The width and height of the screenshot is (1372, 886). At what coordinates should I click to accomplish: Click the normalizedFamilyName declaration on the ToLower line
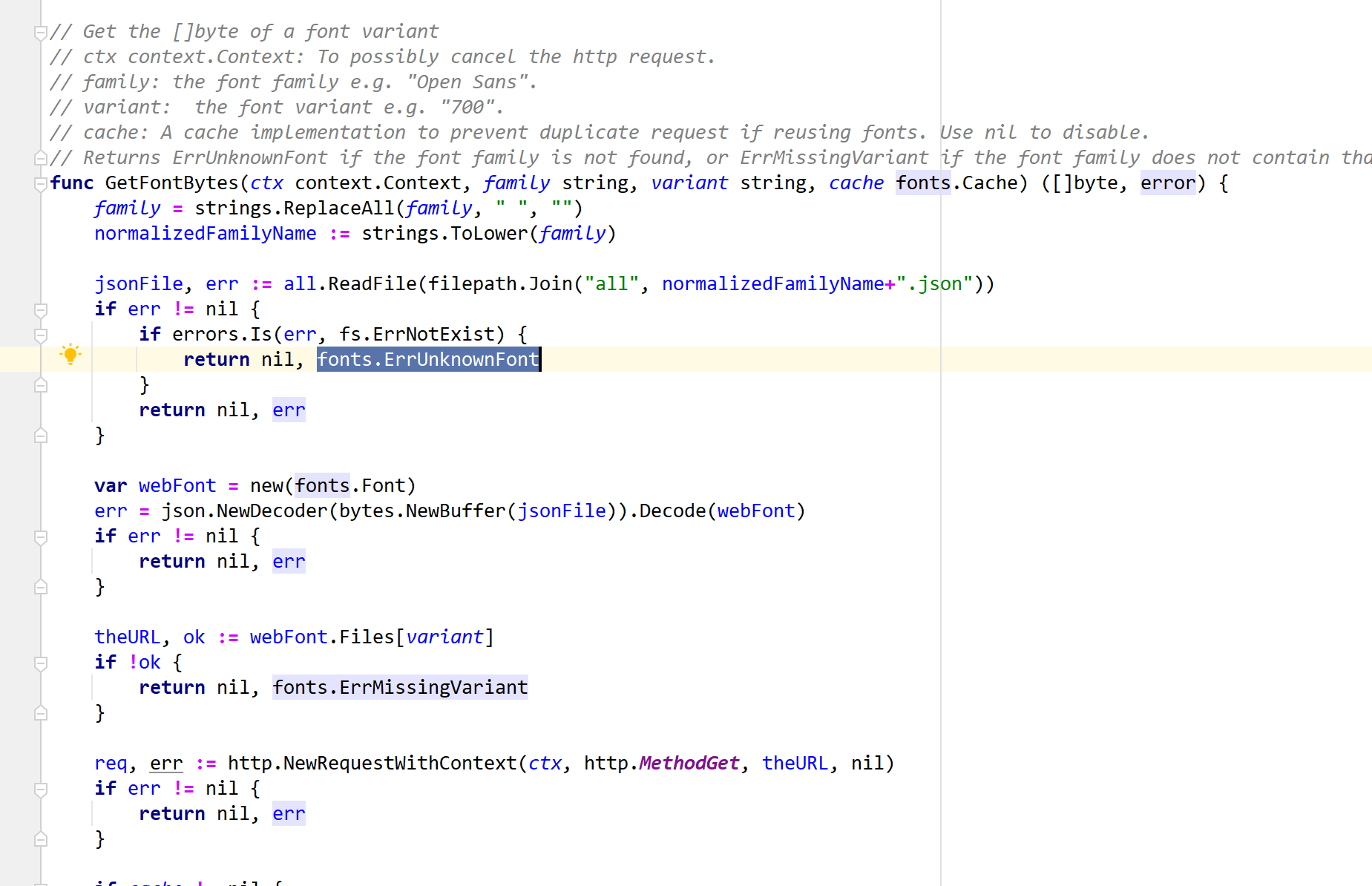[206, 234]
